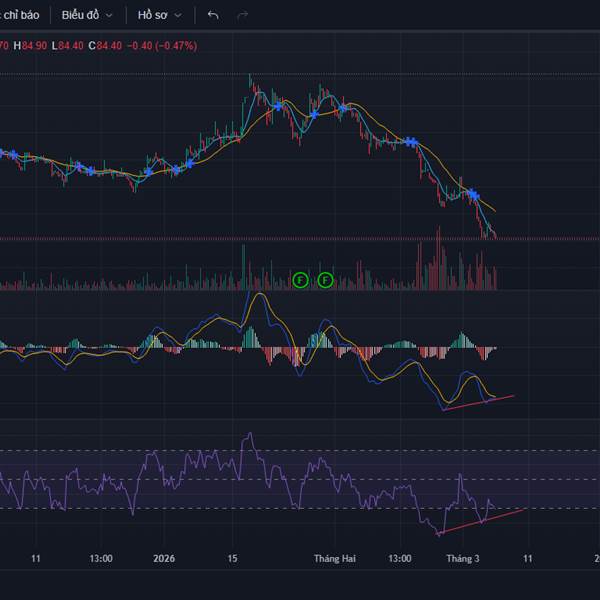This screenshot has height=600, width=600.
Task: Expand the Hồ sơ dropdown menu
Action: (160, 15)
